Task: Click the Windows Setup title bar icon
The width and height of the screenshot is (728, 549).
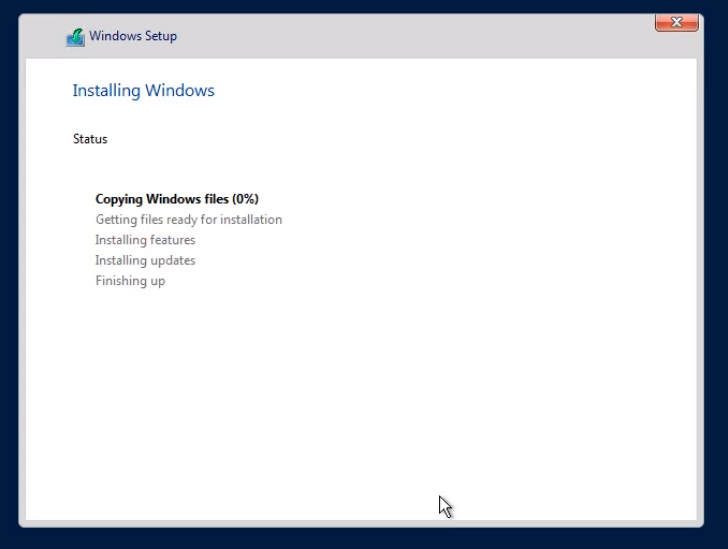Action: pyautogui.click(x=75, y=37)
